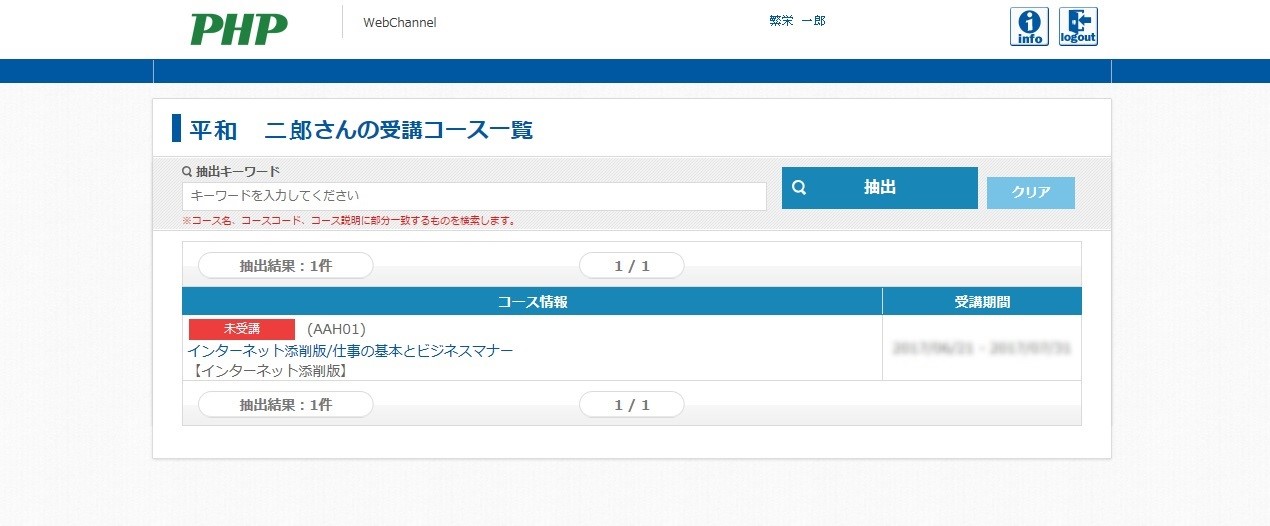
Task: Click the bottom 1 / 1 page indicator
Action: click(632, 404)
